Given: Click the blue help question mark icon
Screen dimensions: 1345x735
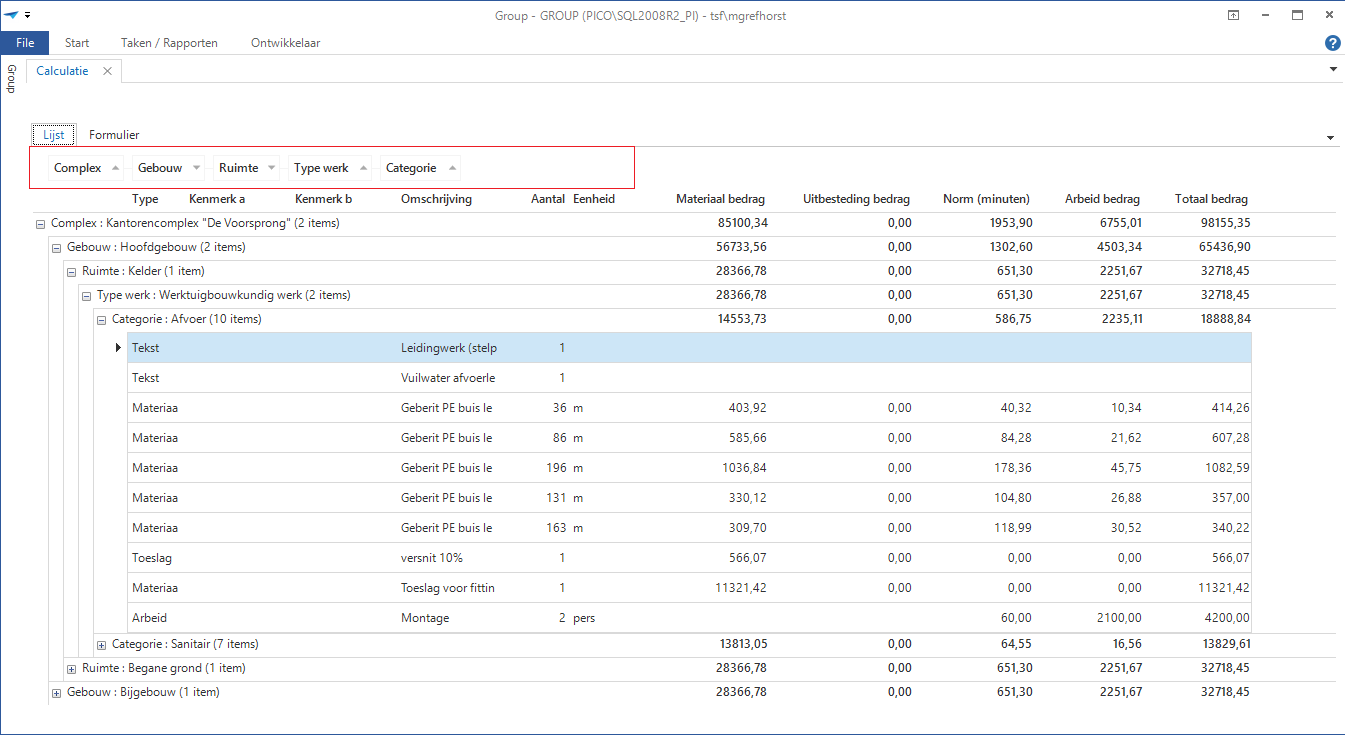Looking at the screenshot, I should (1331, 43).
